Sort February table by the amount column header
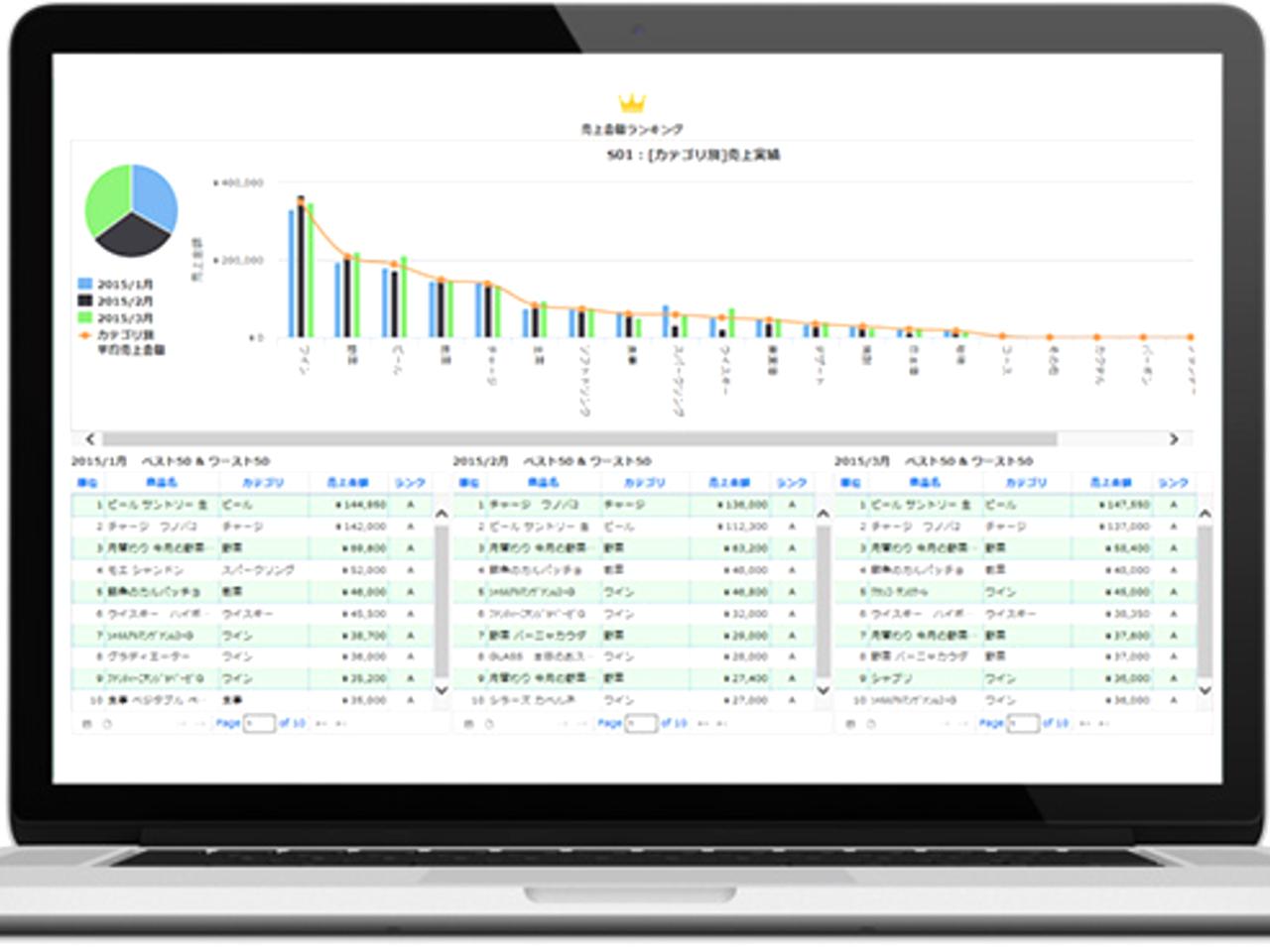 tap(728, 483)
